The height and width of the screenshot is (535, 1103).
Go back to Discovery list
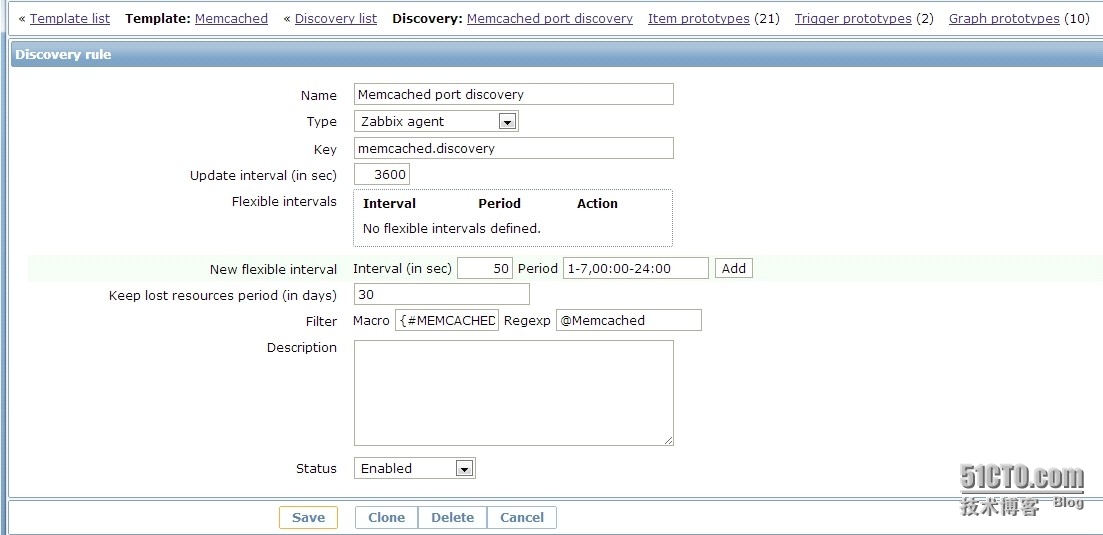tap(336, 18)
